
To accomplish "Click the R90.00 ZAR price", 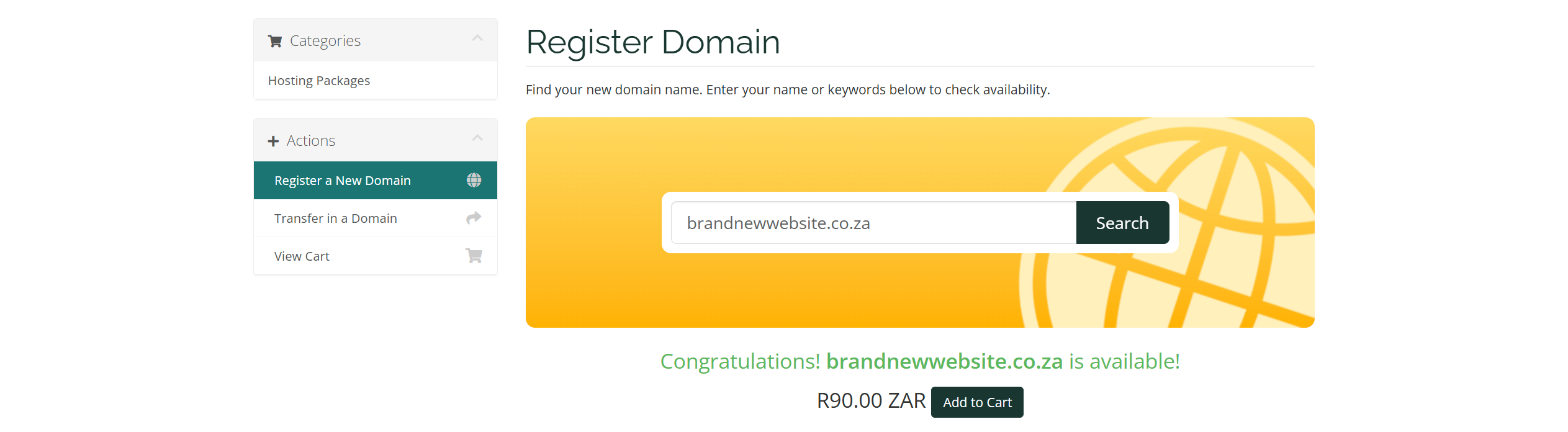I will [x=871, y=401].
